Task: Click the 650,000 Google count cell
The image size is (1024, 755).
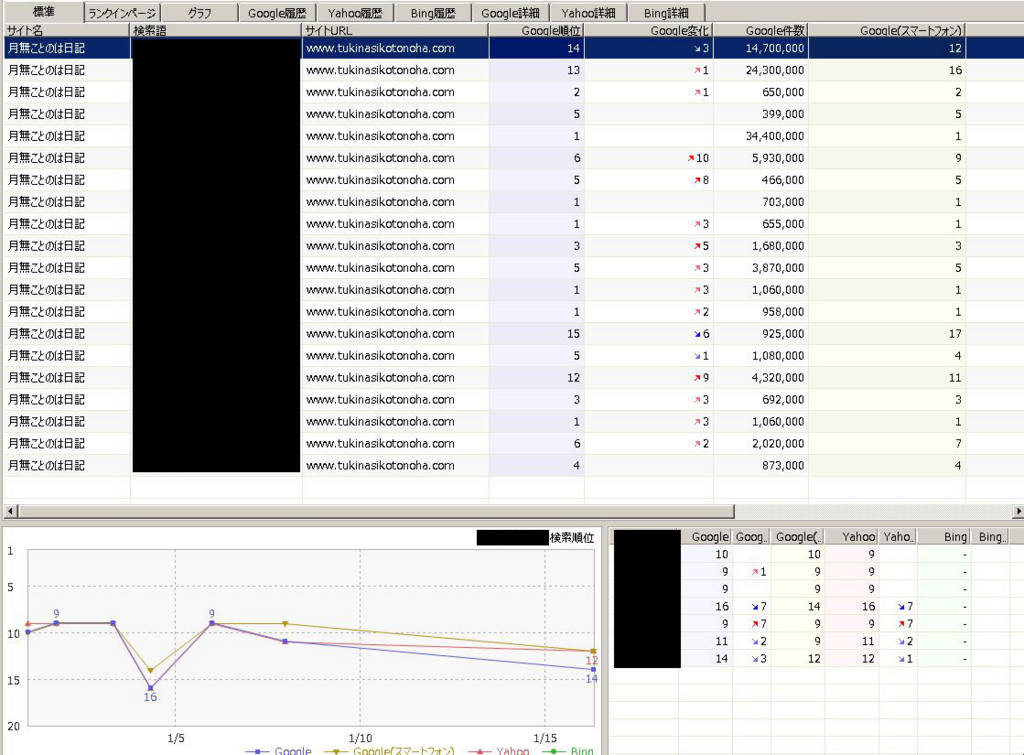Action: click(x=761, y=92)
